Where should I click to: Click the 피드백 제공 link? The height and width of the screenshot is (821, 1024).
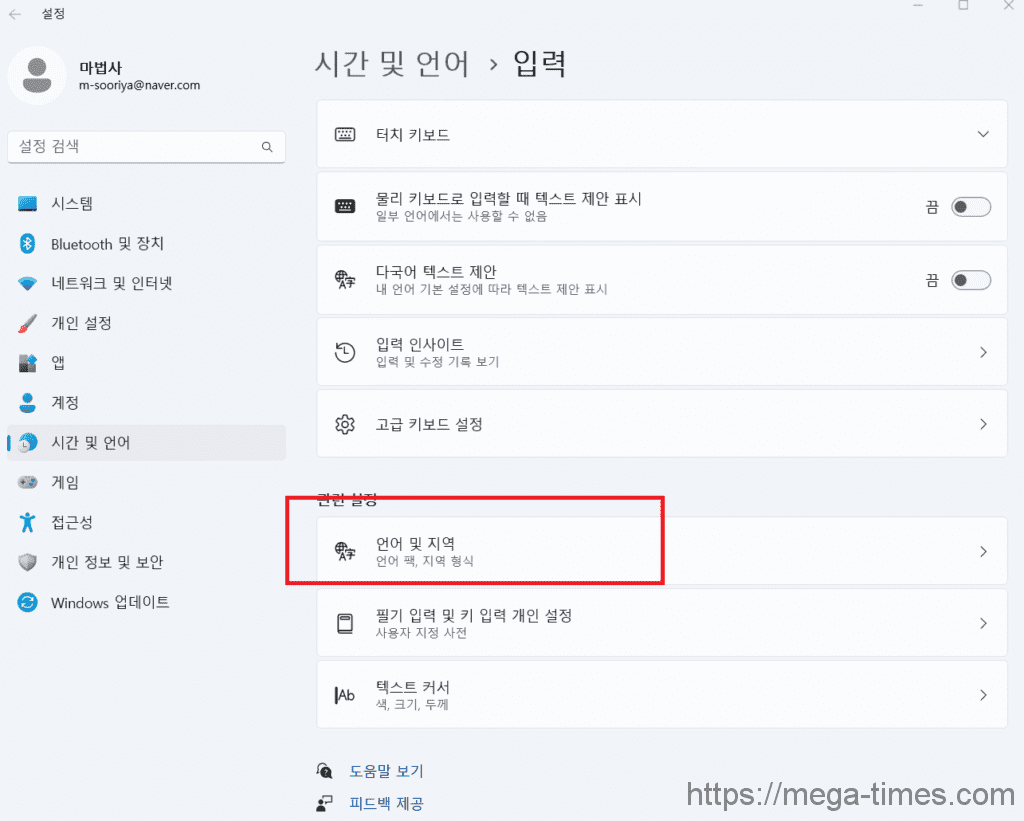point(386,803)
